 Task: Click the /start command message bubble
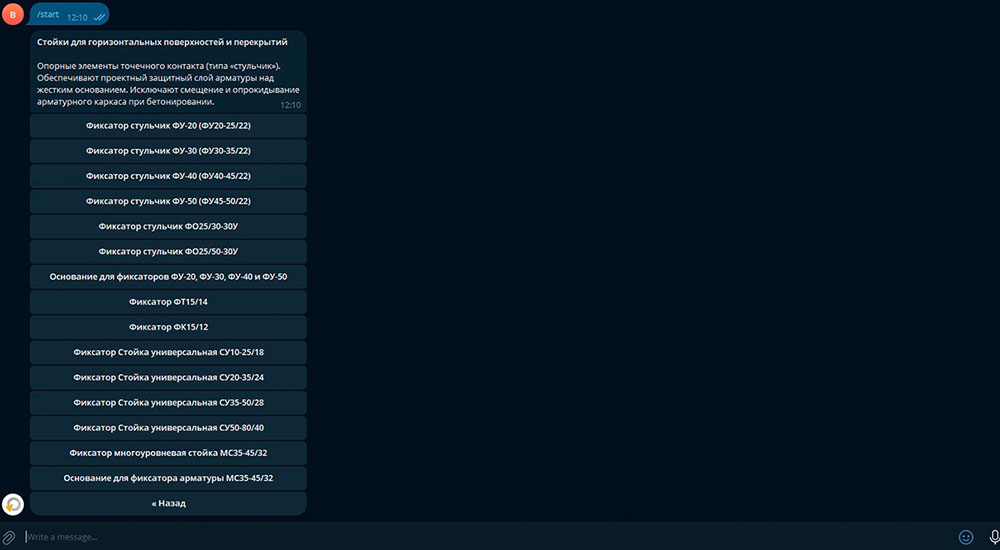69,15
